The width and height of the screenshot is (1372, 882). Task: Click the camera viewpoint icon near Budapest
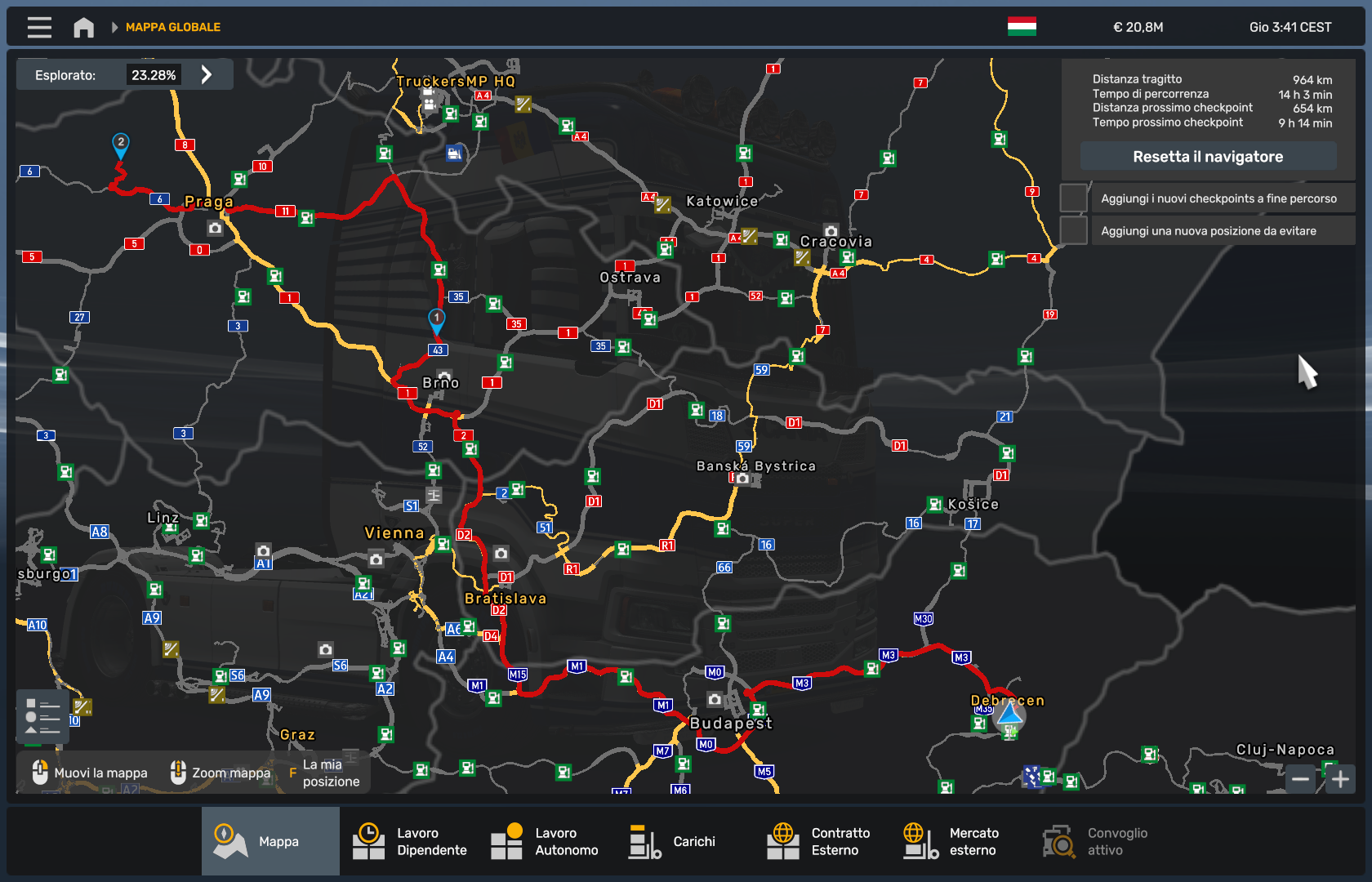pyautogui.click(x=715, y=700)
